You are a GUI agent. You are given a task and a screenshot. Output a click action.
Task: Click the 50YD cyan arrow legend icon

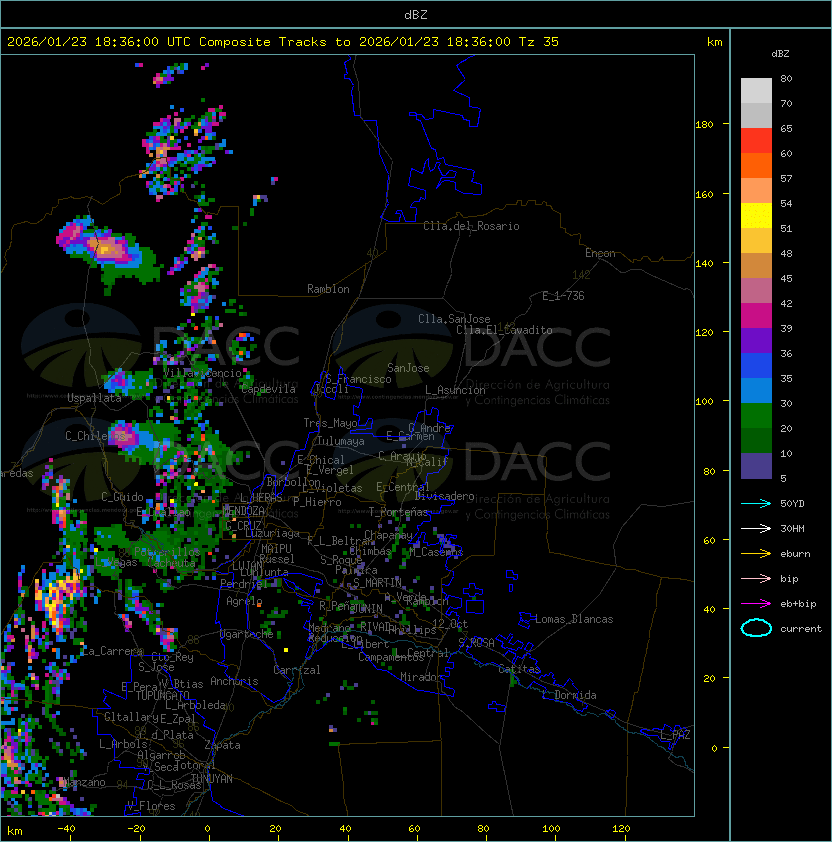(756, 504)
